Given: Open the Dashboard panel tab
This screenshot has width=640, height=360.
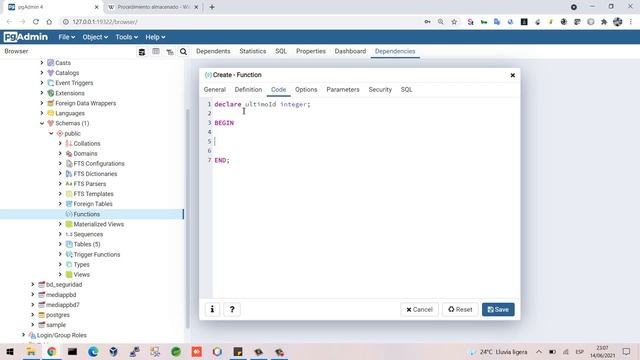Looking at the screenshot, I should (350, 51).
